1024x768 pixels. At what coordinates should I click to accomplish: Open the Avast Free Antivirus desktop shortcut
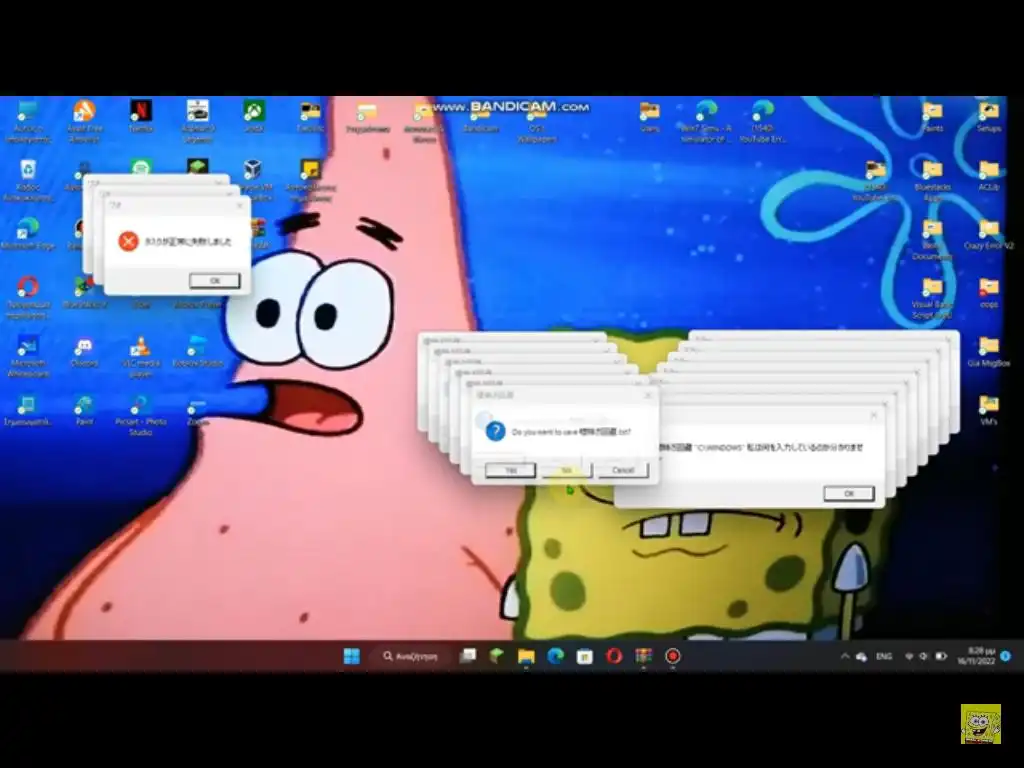pos(84,120)
